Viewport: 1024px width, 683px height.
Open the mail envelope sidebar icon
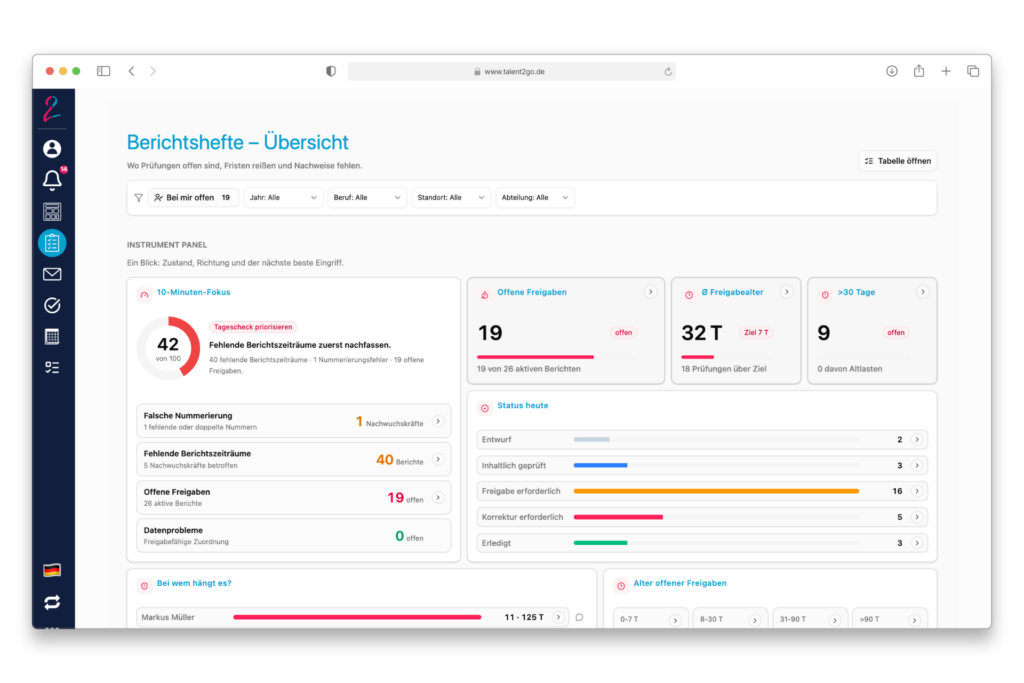coord(52,274)
